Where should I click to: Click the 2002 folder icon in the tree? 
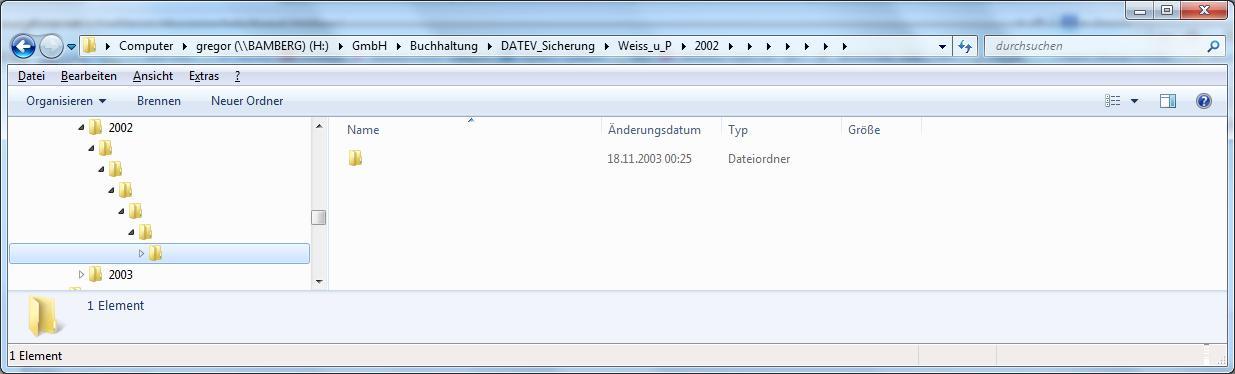tap(96, 127)
